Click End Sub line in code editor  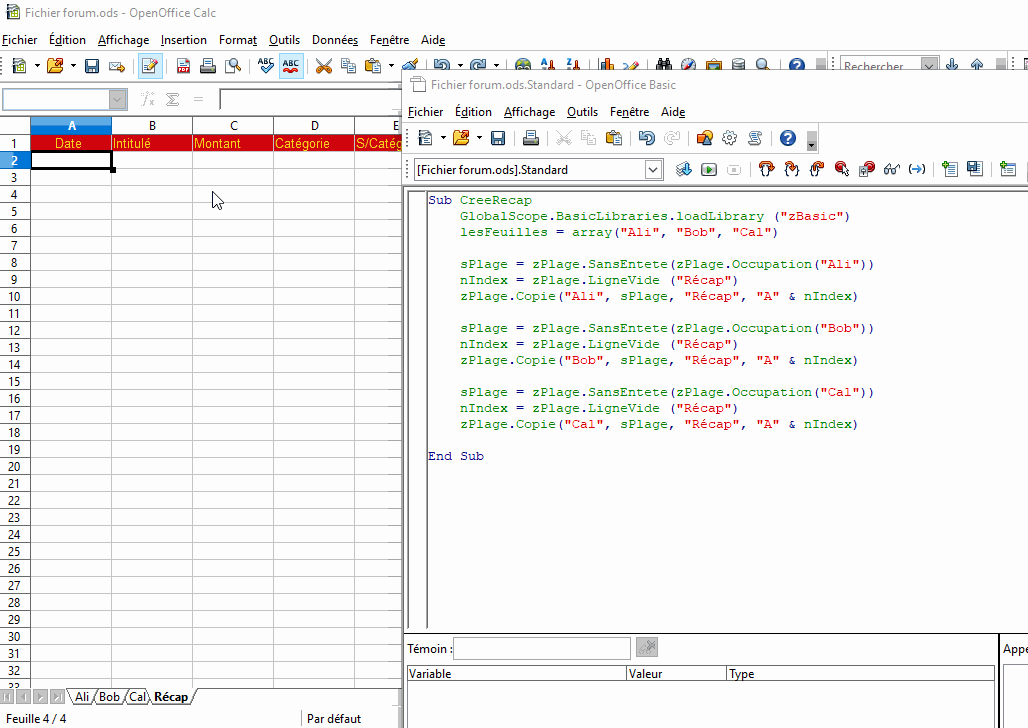tap(456, 456)
